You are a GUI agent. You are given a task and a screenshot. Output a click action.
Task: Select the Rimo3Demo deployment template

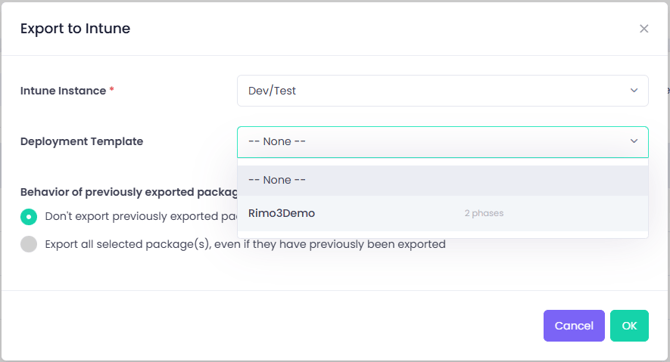443,213
